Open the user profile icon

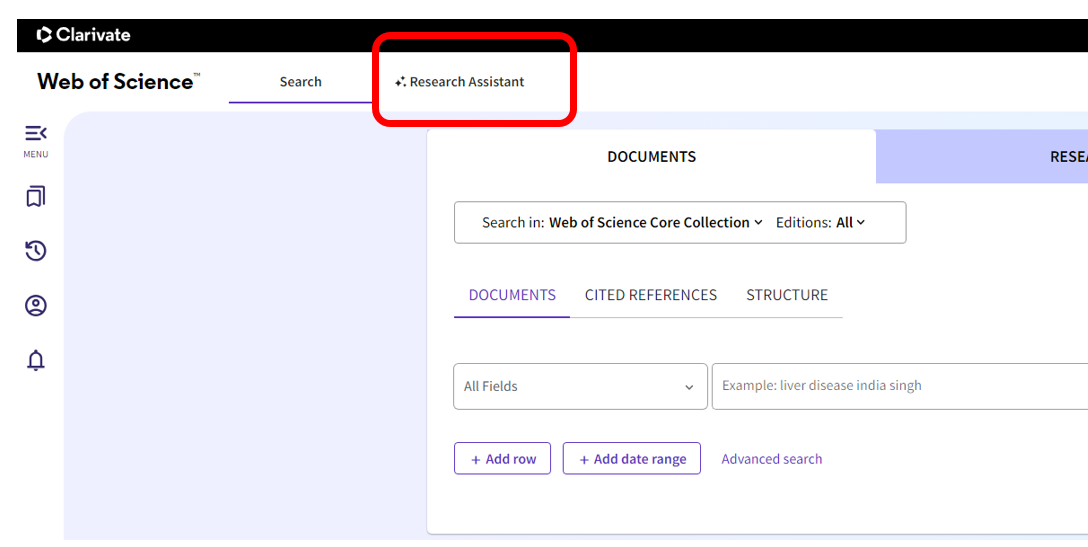[35, 305]
